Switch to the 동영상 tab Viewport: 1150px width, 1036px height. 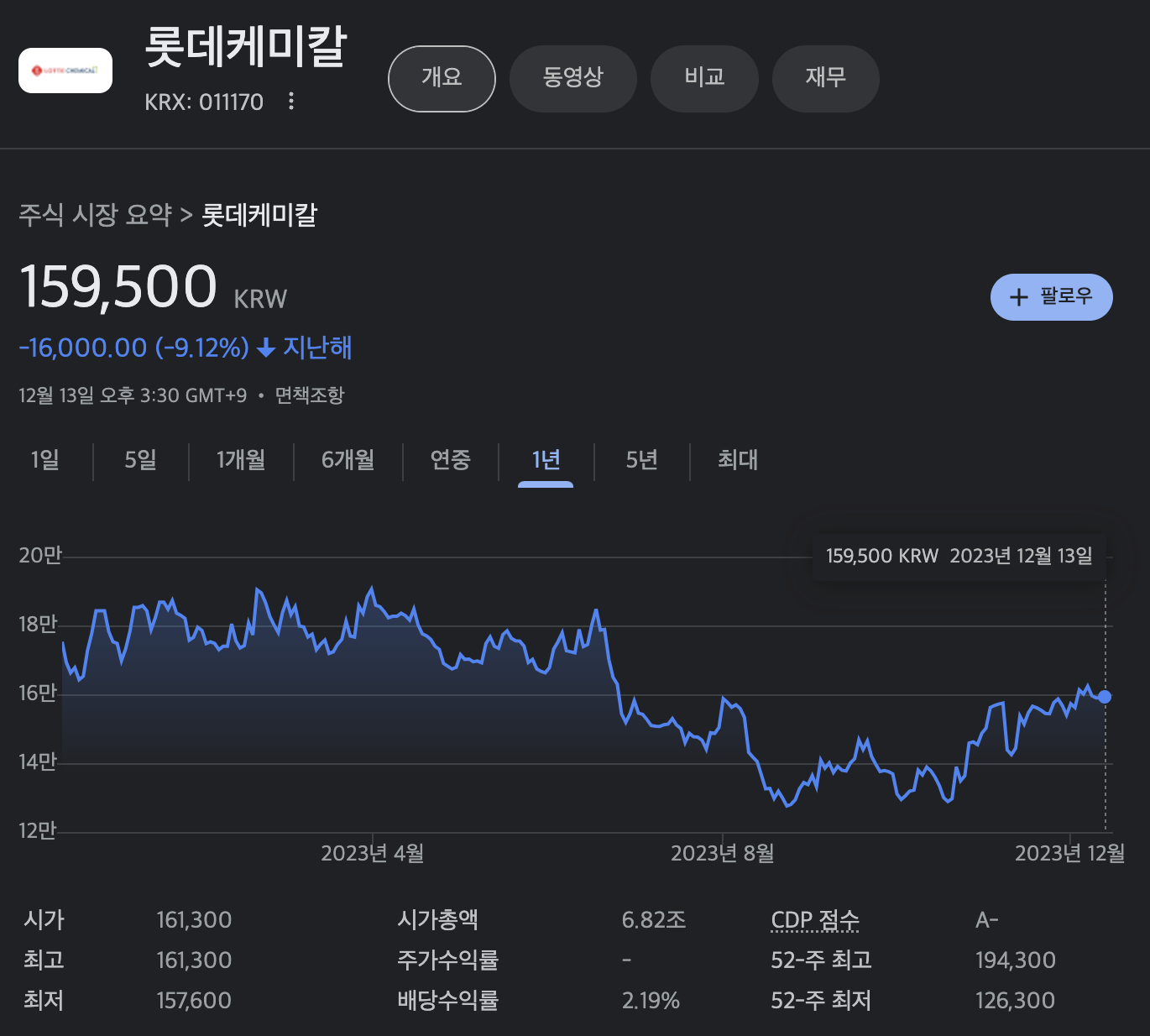573,78
